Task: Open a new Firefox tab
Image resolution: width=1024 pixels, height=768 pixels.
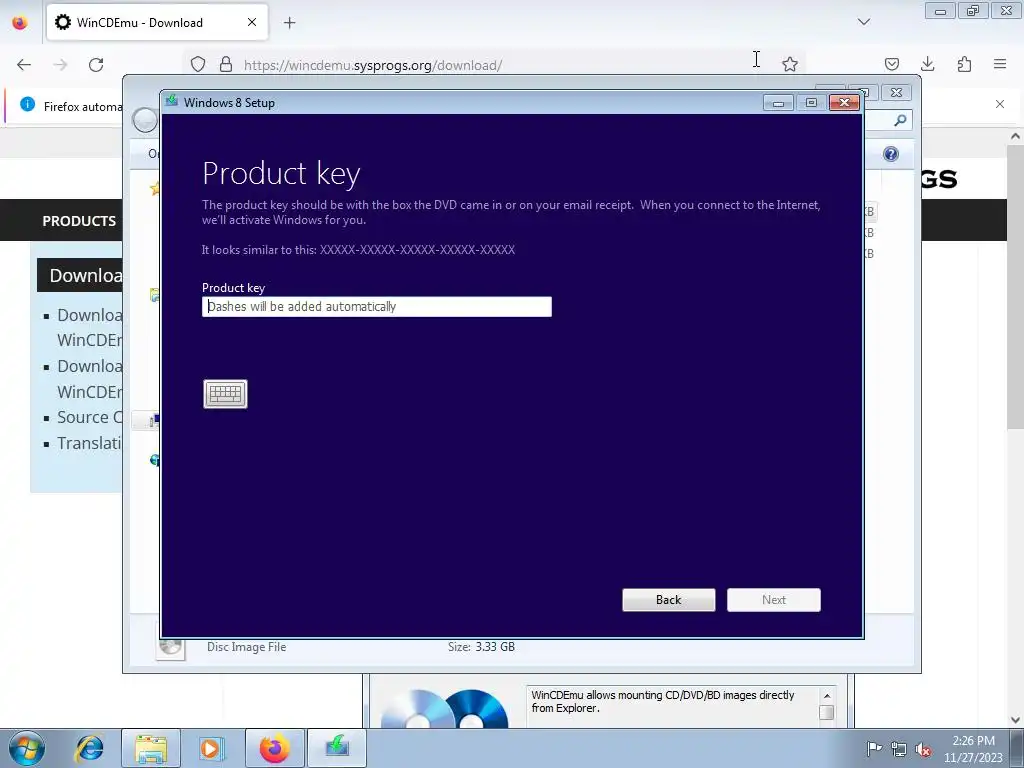Action: coord(290,23)
